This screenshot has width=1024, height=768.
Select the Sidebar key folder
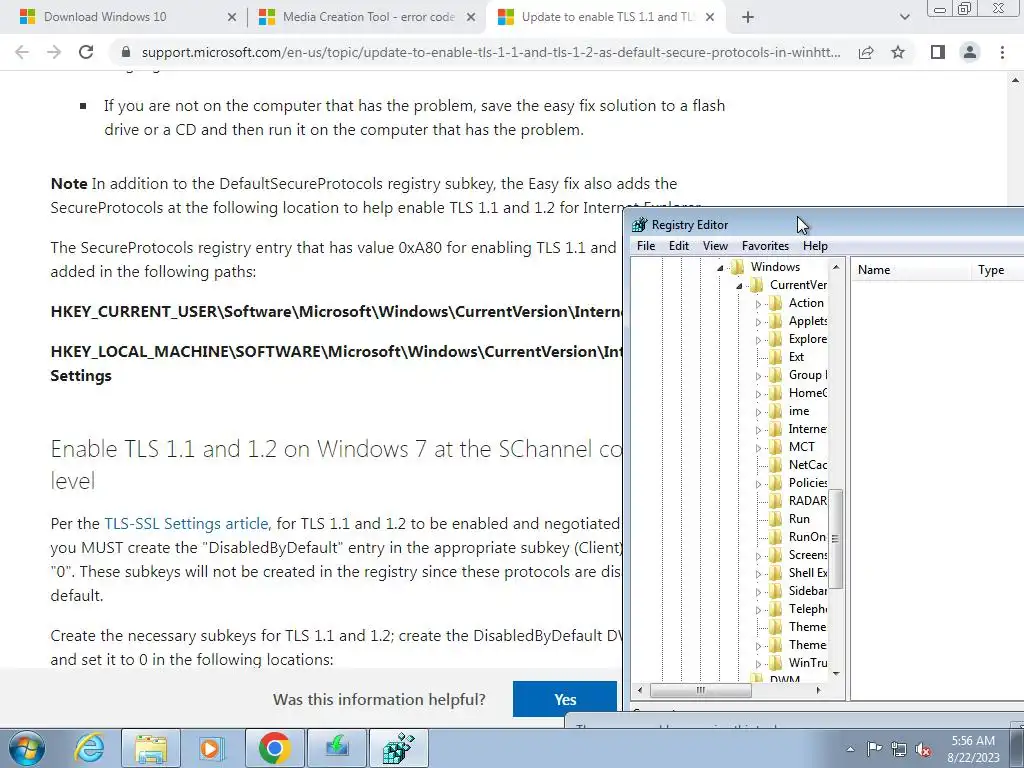pos(798,590)
